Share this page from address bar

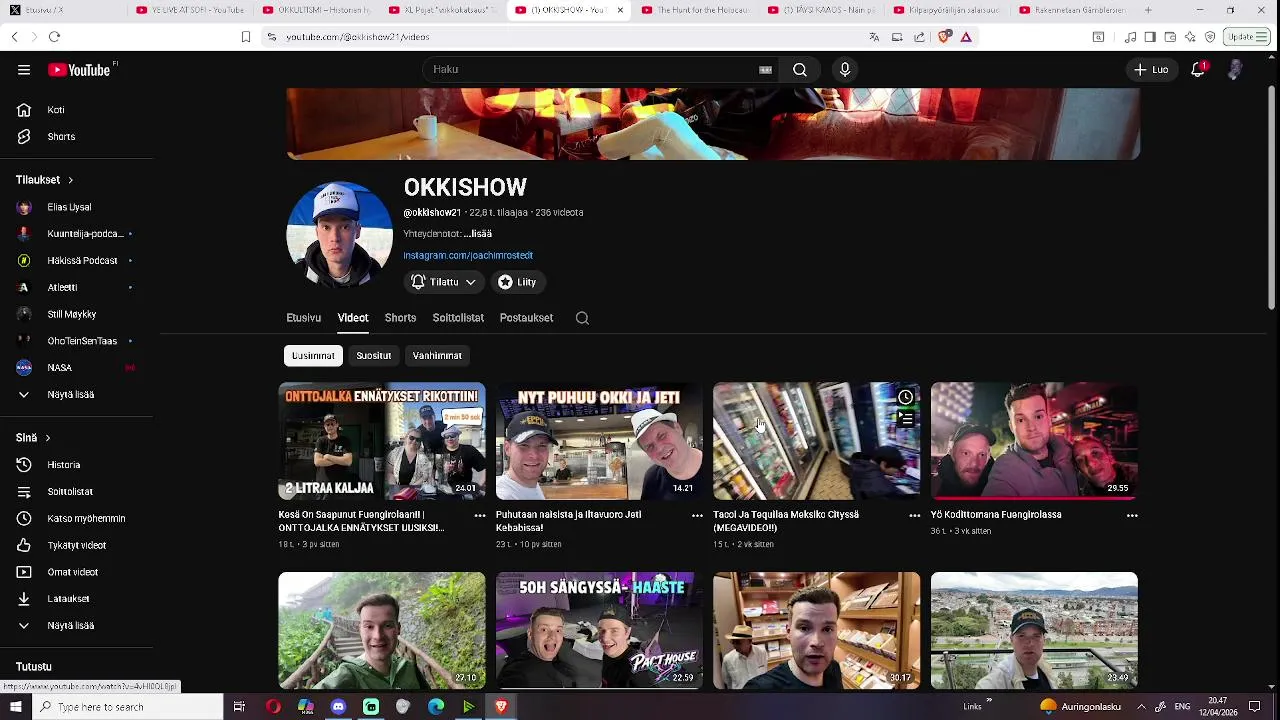tap(919, 37)
